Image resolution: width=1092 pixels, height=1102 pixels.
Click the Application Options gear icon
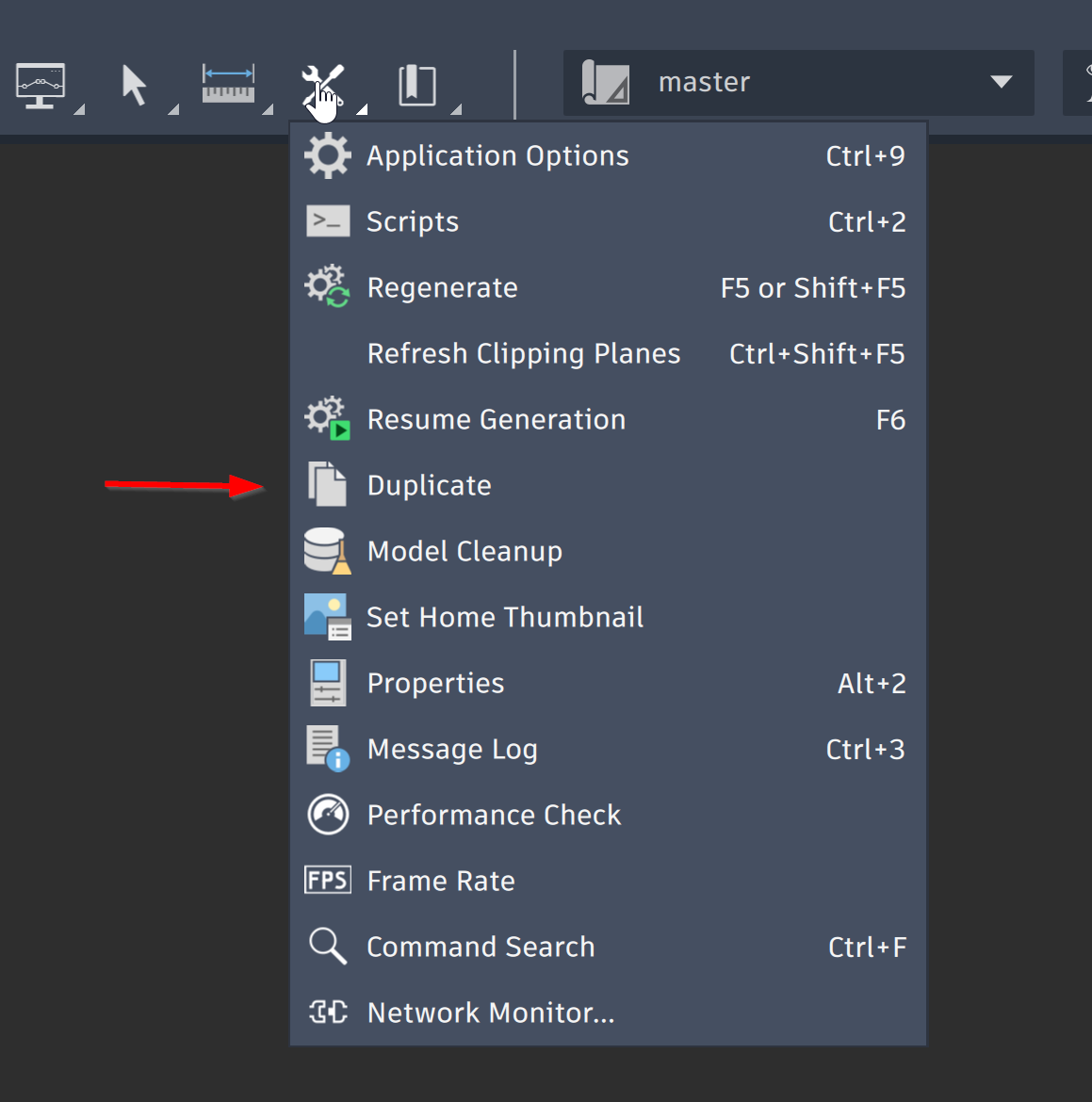pyautogui.click(x=327, y=154)
